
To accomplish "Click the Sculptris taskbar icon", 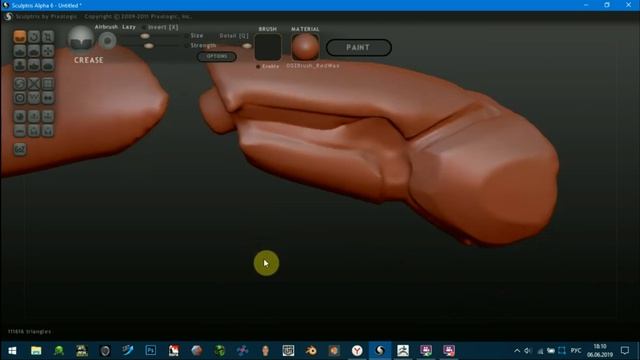I will pos(380,351).
